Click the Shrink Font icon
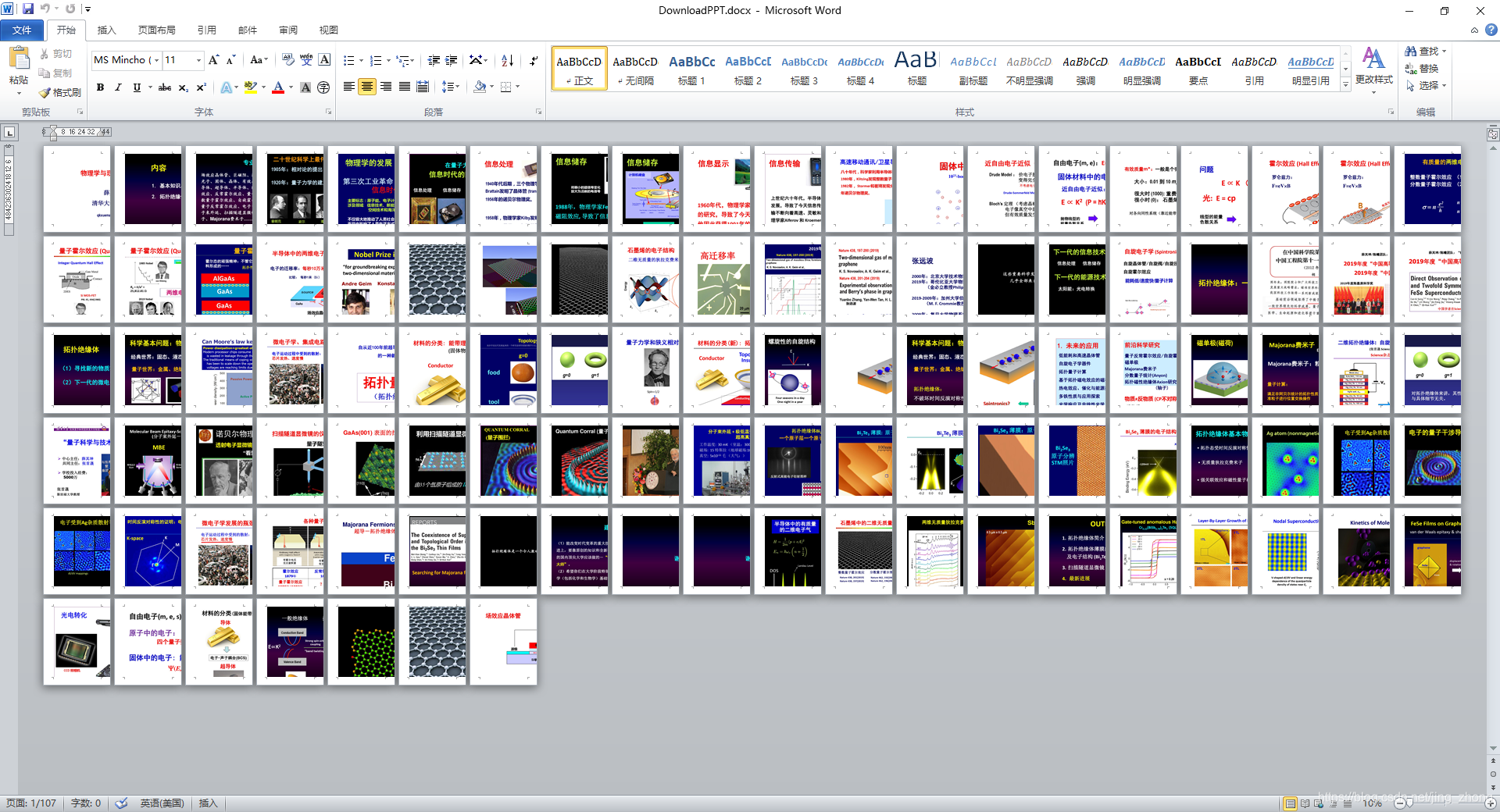Screen dimensions: 1500x812 pyautogui.click(x=231, y=60)
